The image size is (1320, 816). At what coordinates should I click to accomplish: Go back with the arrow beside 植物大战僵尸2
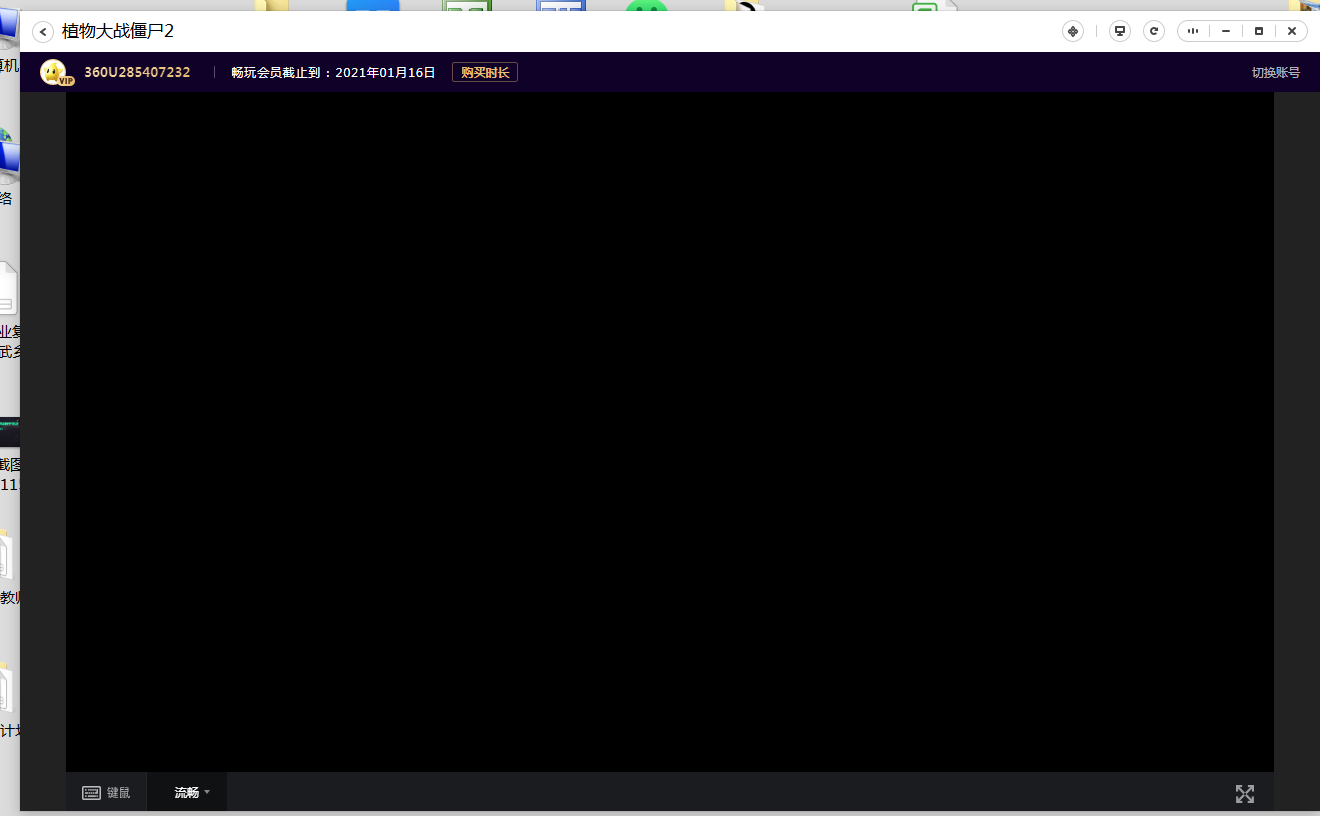pos(43,32)
